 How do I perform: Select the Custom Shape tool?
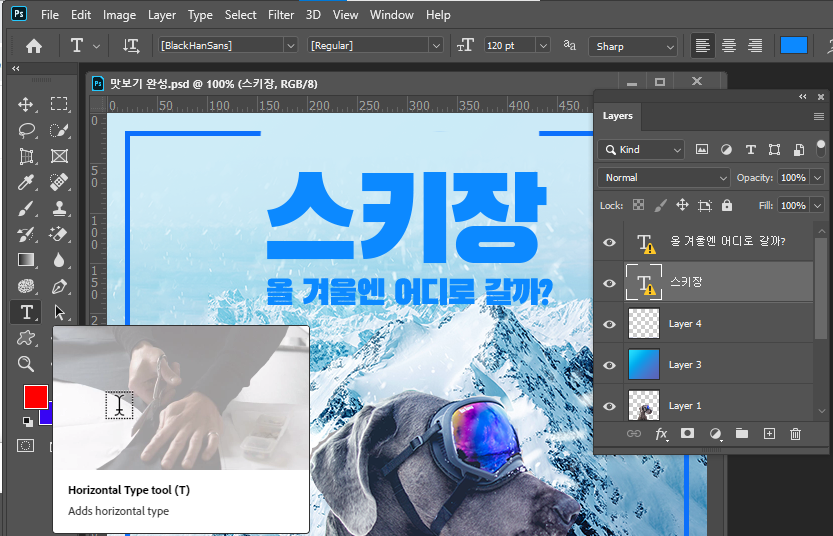coord(26,338)
